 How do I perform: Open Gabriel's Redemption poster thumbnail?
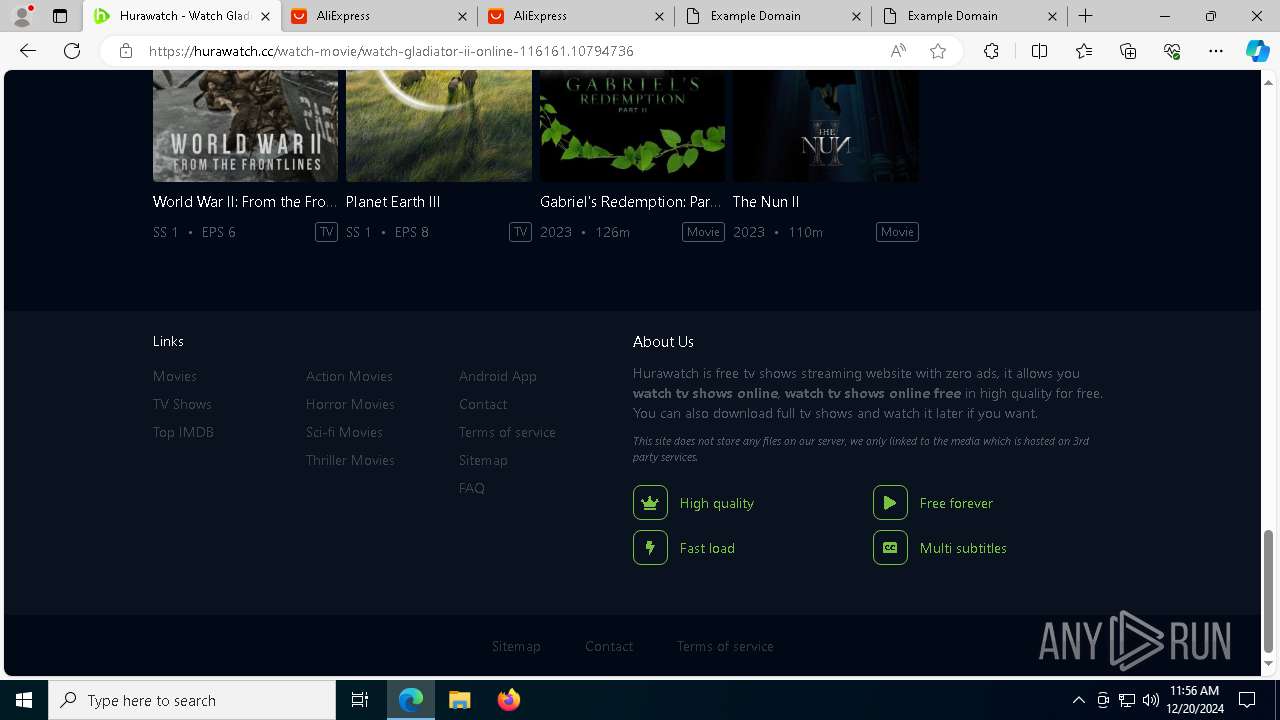(632, 126)
